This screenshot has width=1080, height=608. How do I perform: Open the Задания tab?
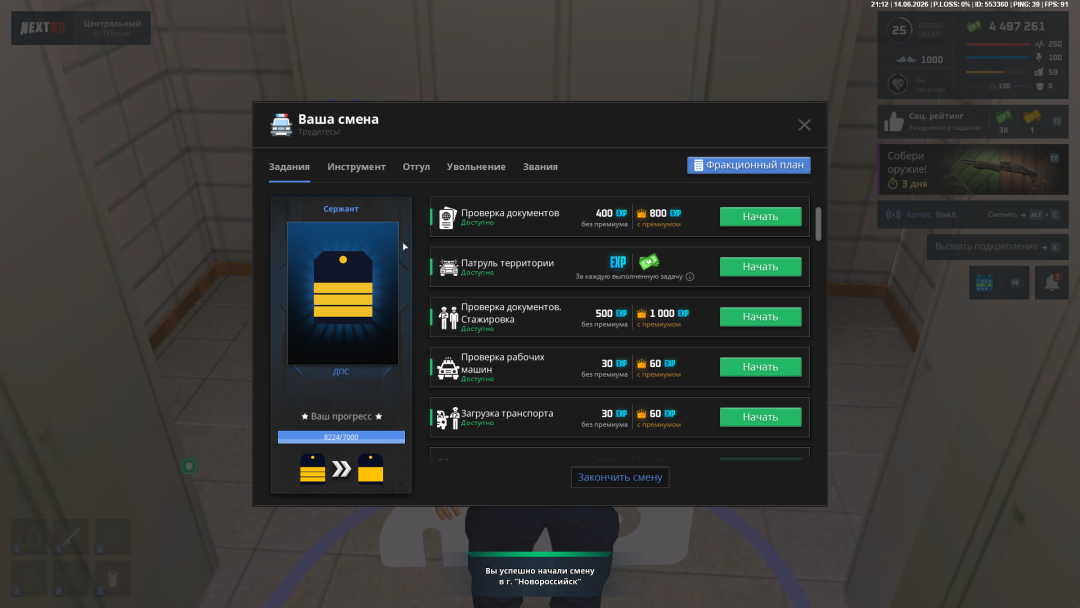[289, 167]
